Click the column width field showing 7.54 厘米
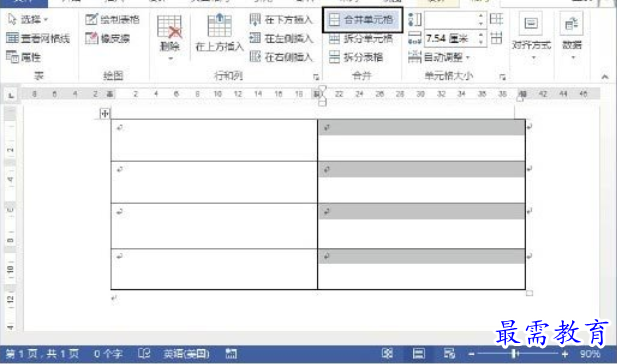Viewport: 617px width, 364px height. coord(451,38)
